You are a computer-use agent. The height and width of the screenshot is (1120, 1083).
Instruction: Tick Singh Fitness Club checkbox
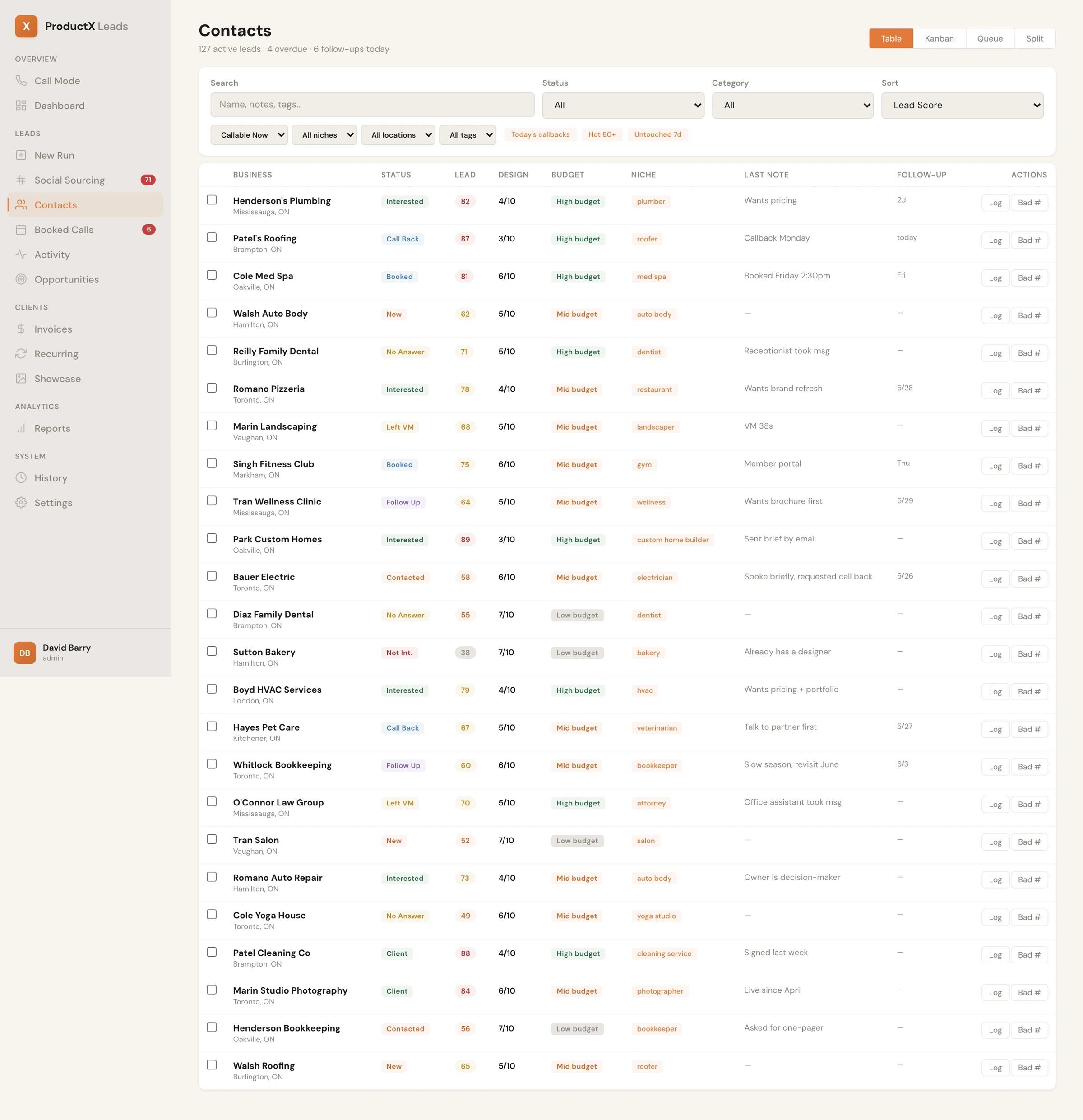[x=212, y=463]
